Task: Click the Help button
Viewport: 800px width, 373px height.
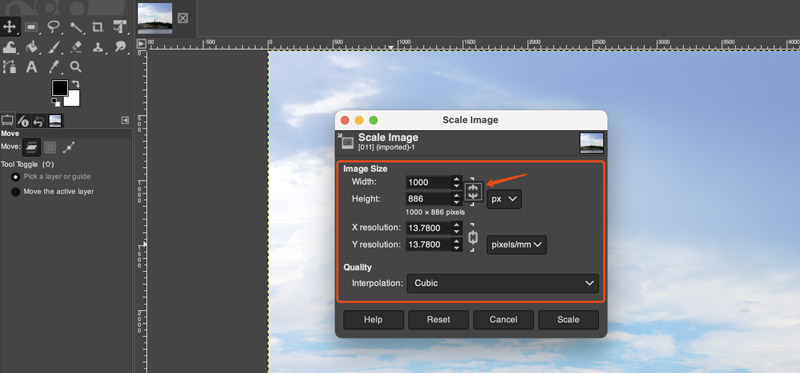Action: pyautogui.click(x=373, y=320)
